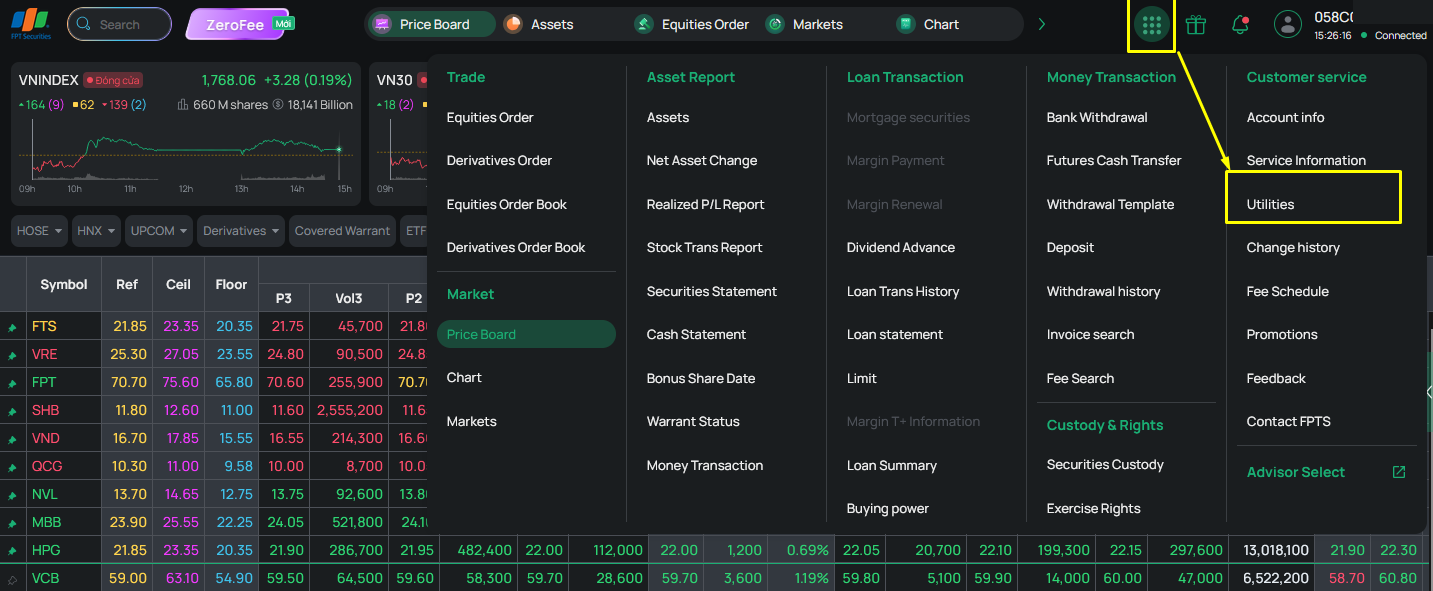Open the gift rewards icon
This screenshot has width=1433, height=591.
[1196, 25]
